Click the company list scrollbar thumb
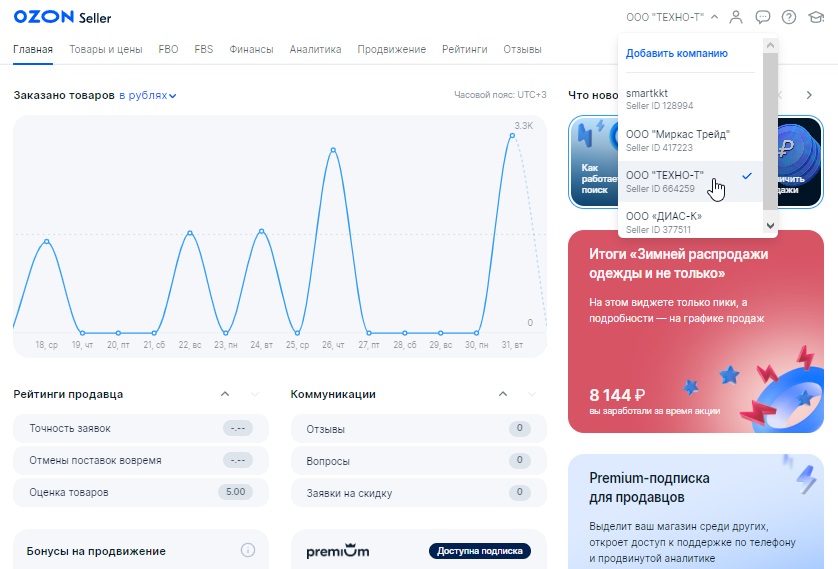Viewport: 838px width, 569px height. point(770,131)
